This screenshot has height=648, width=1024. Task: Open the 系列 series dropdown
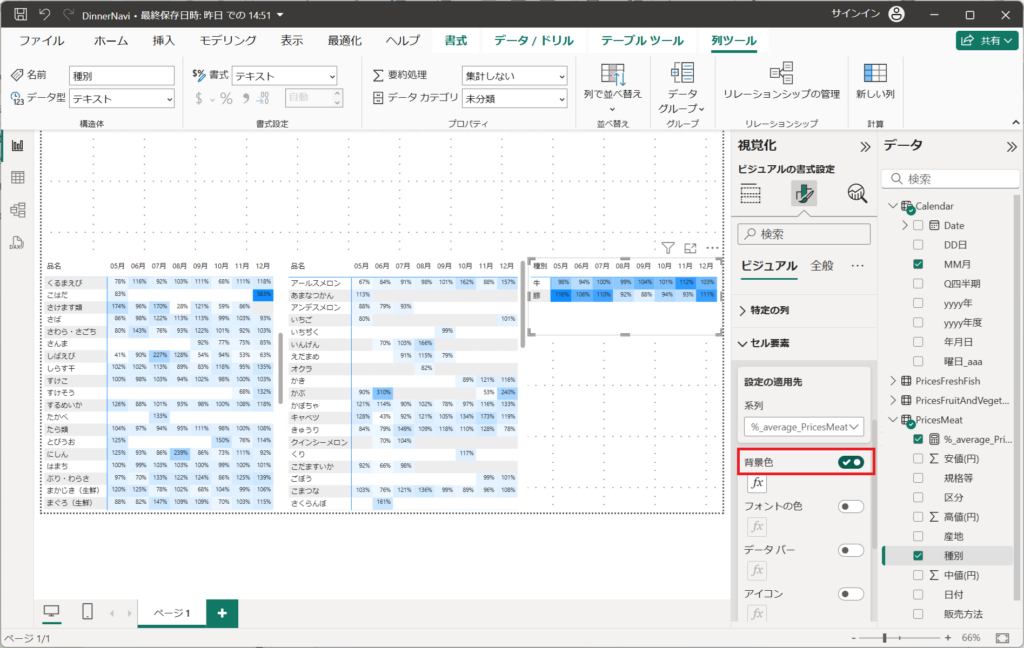pos(804,427)
